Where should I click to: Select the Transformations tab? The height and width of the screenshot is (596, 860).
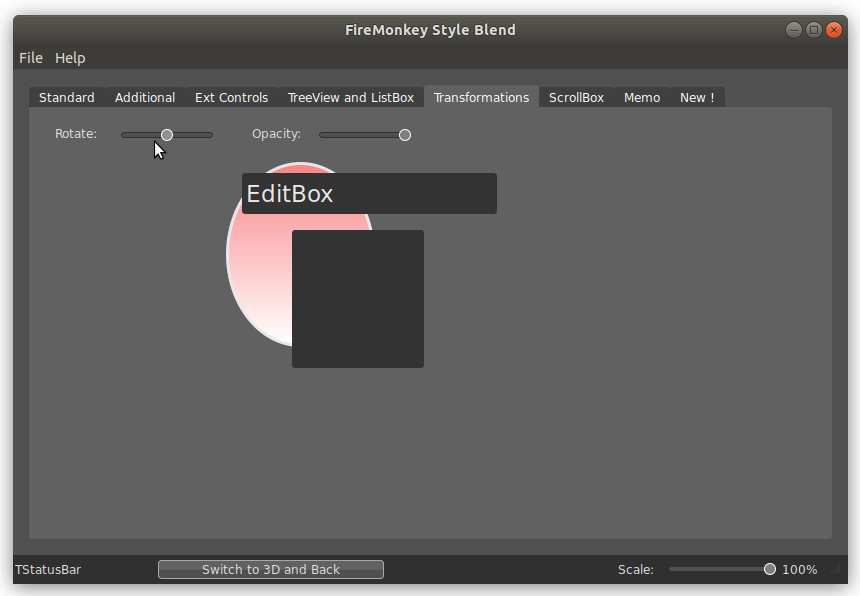(x=482, y=97)
